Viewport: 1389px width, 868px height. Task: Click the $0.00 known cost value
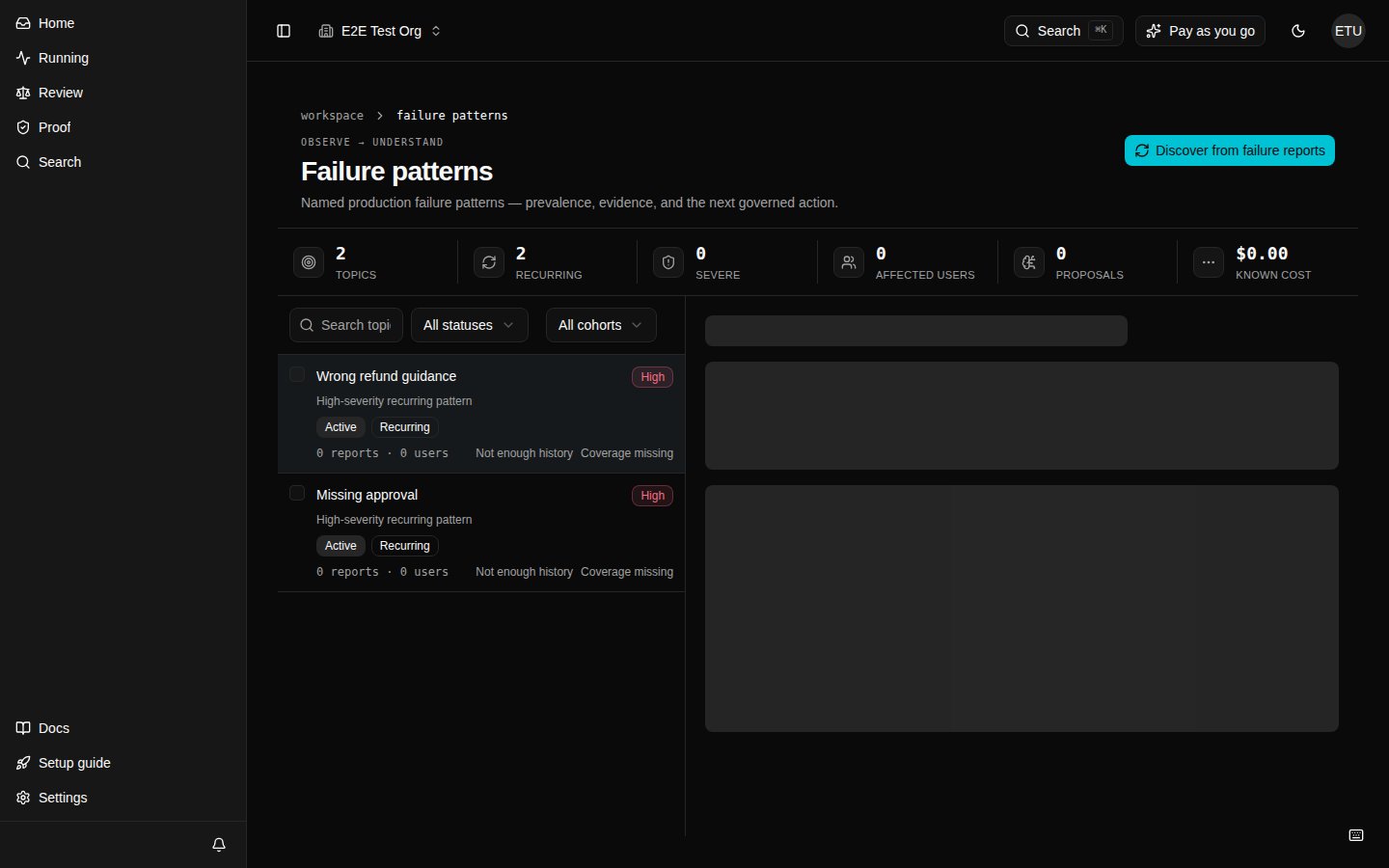point(1262,254)
